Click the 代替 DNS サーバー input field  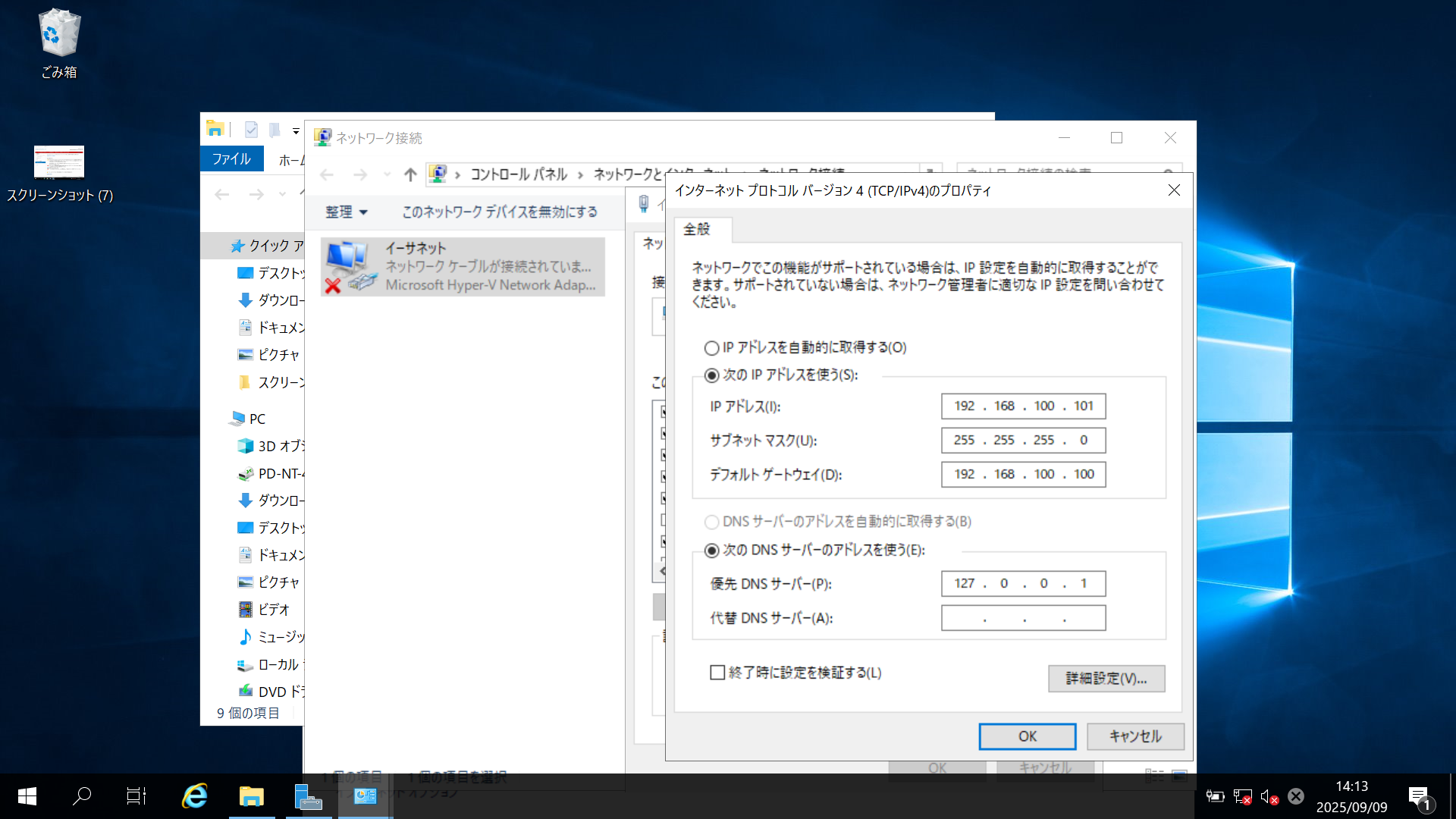1022,617
